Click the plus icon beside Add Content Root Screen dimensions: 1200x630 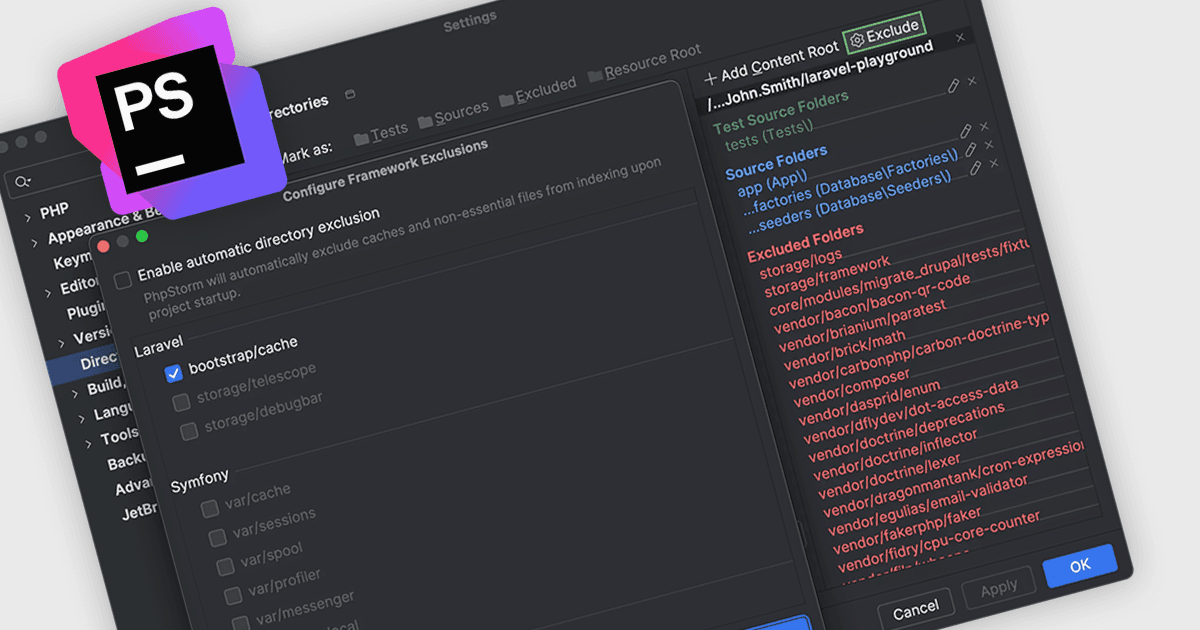pyautogui.click(x=711, y=78)
